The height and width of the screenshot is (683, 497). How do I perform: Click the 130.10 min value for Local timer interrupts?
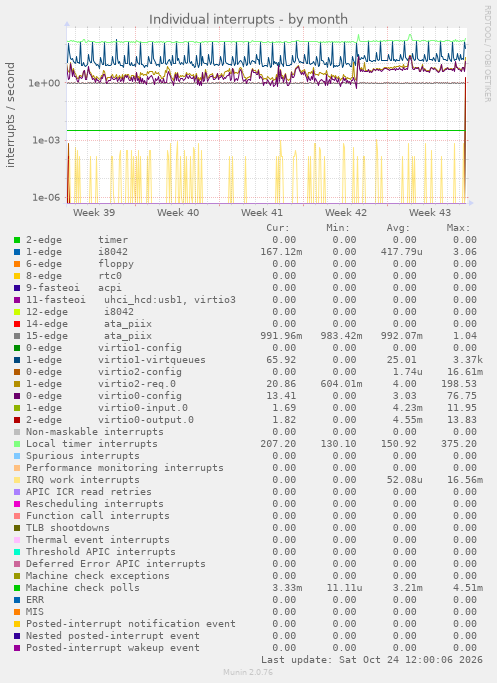click(x=338, y=444)
